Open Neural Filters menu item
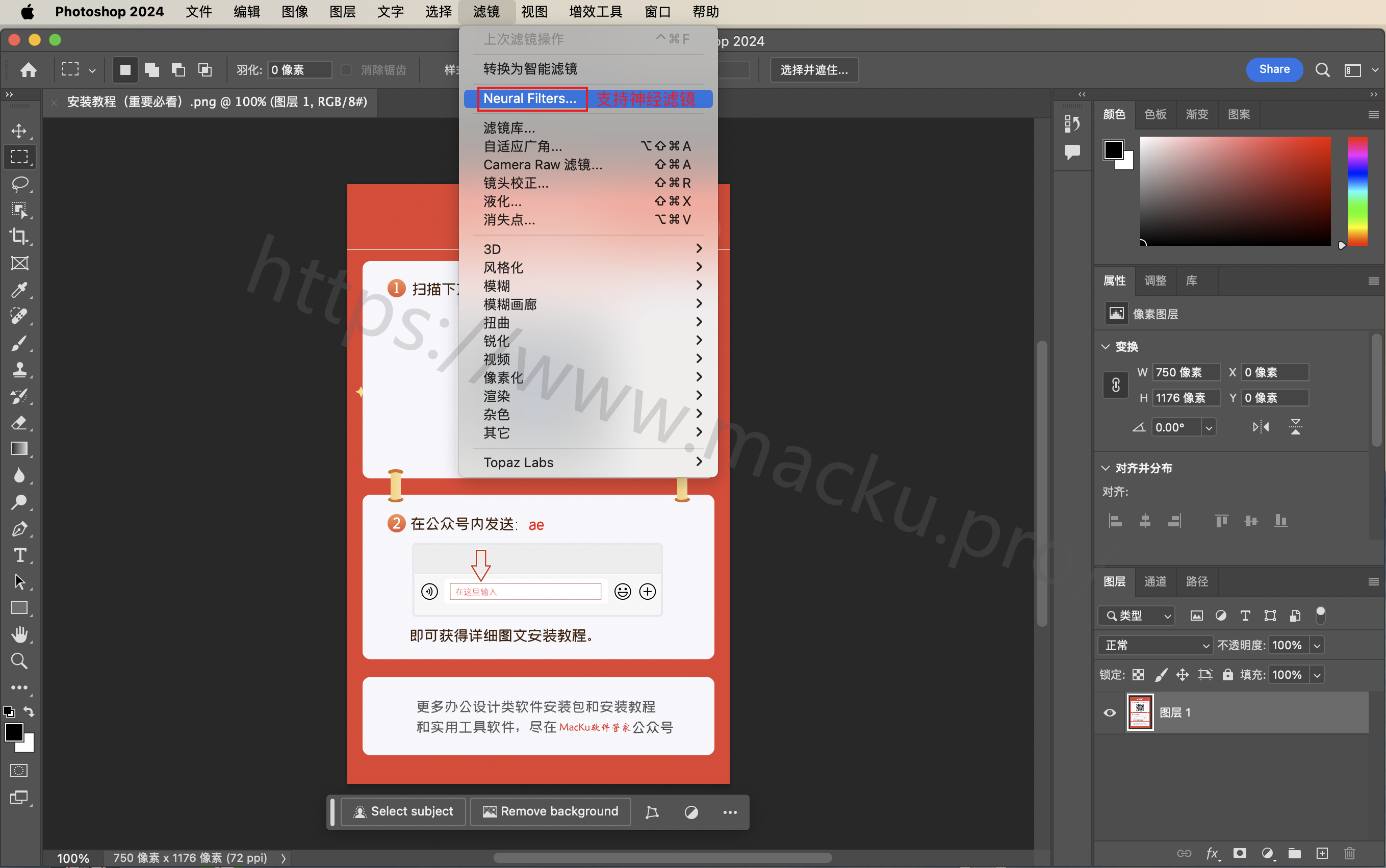 (x=588, y=99)
